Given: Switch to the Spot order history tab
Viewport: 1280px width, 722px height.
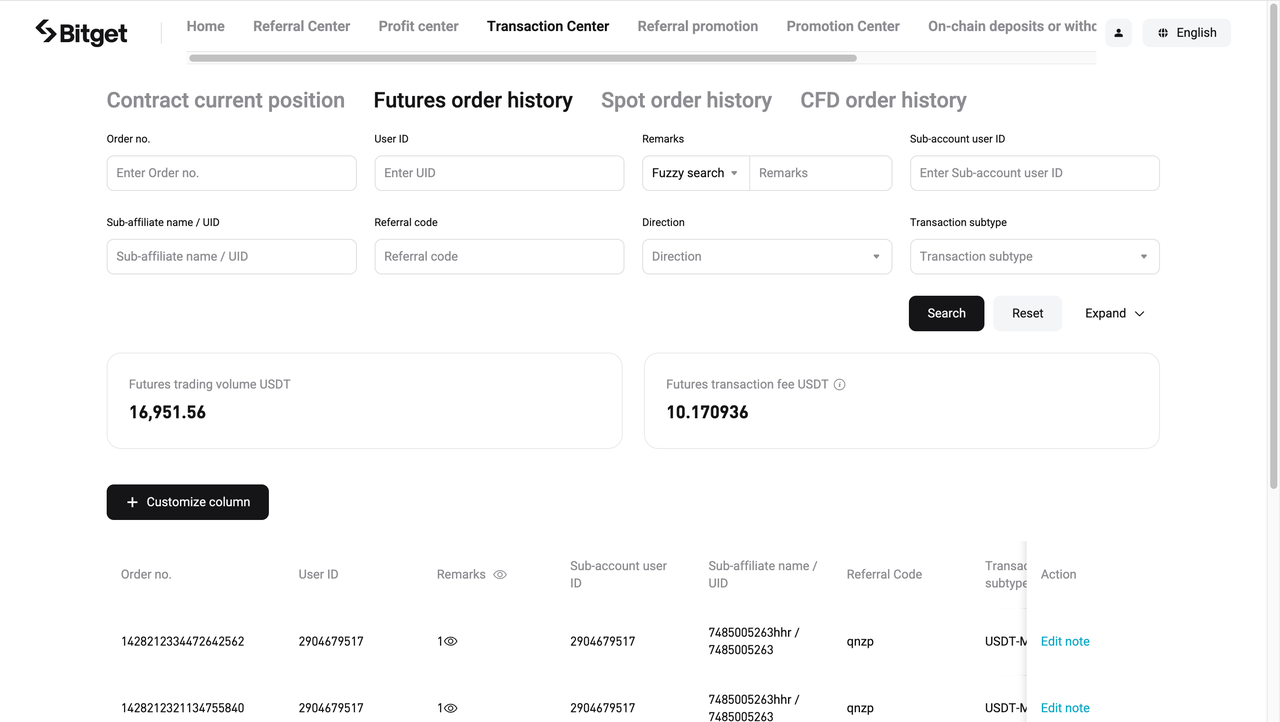Looking at the screenshot, I should (x=686, y=100).
